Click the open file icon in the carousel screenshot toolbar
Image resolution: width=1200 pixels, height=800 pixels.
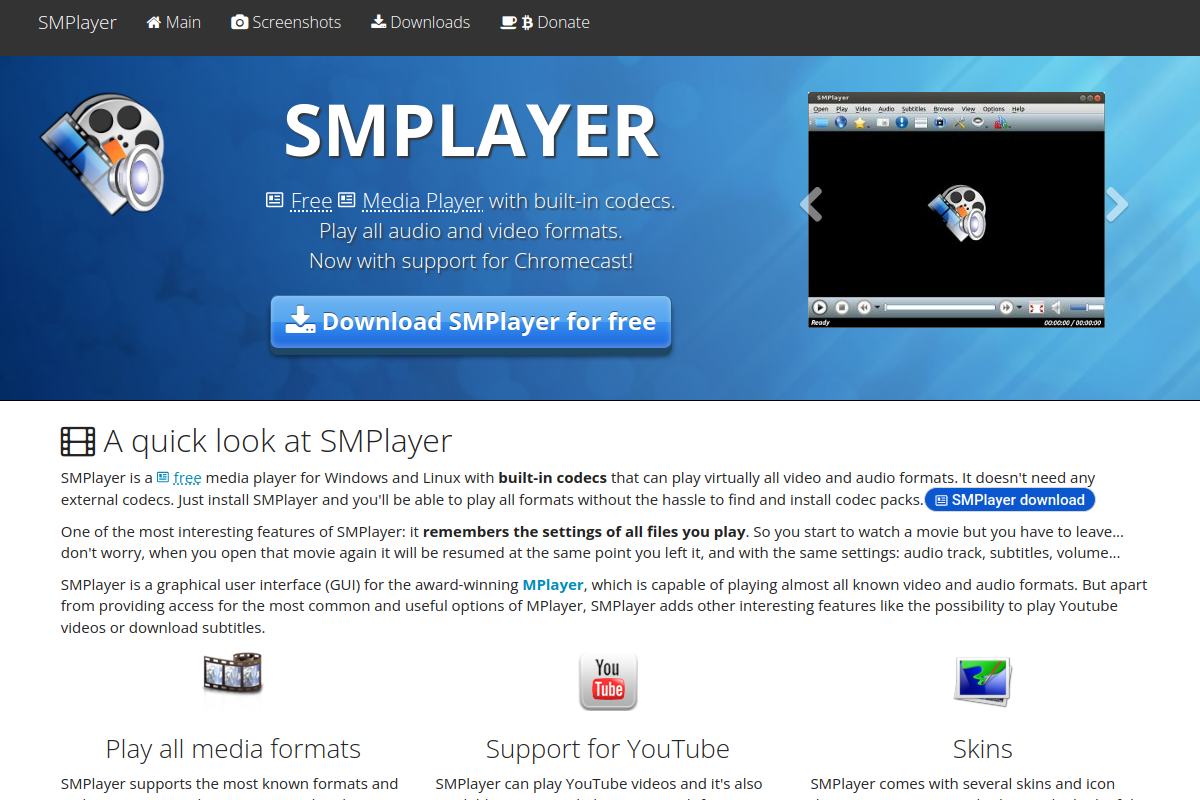pyautogui.click(x=821, y=123)
